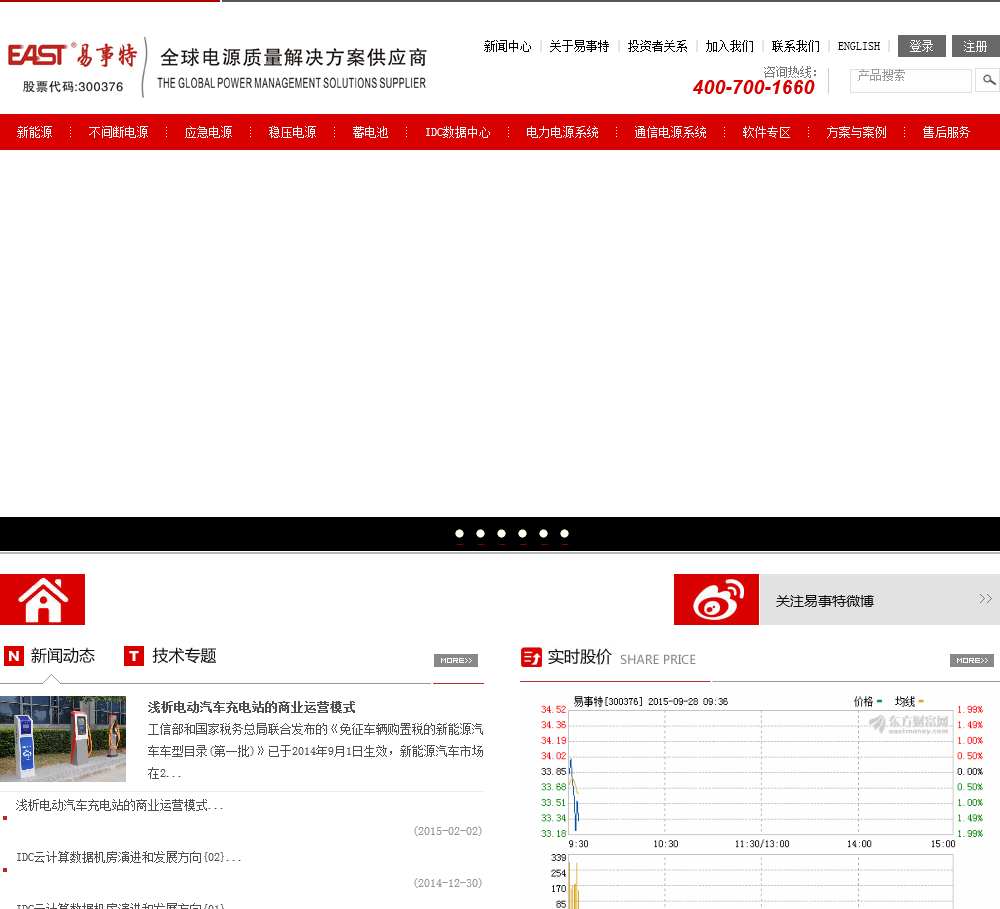The image size is (1000, 909).
Task: Open headline 浅析电动汽车充电站的商业运营模式
Action: tap(251, 707)
